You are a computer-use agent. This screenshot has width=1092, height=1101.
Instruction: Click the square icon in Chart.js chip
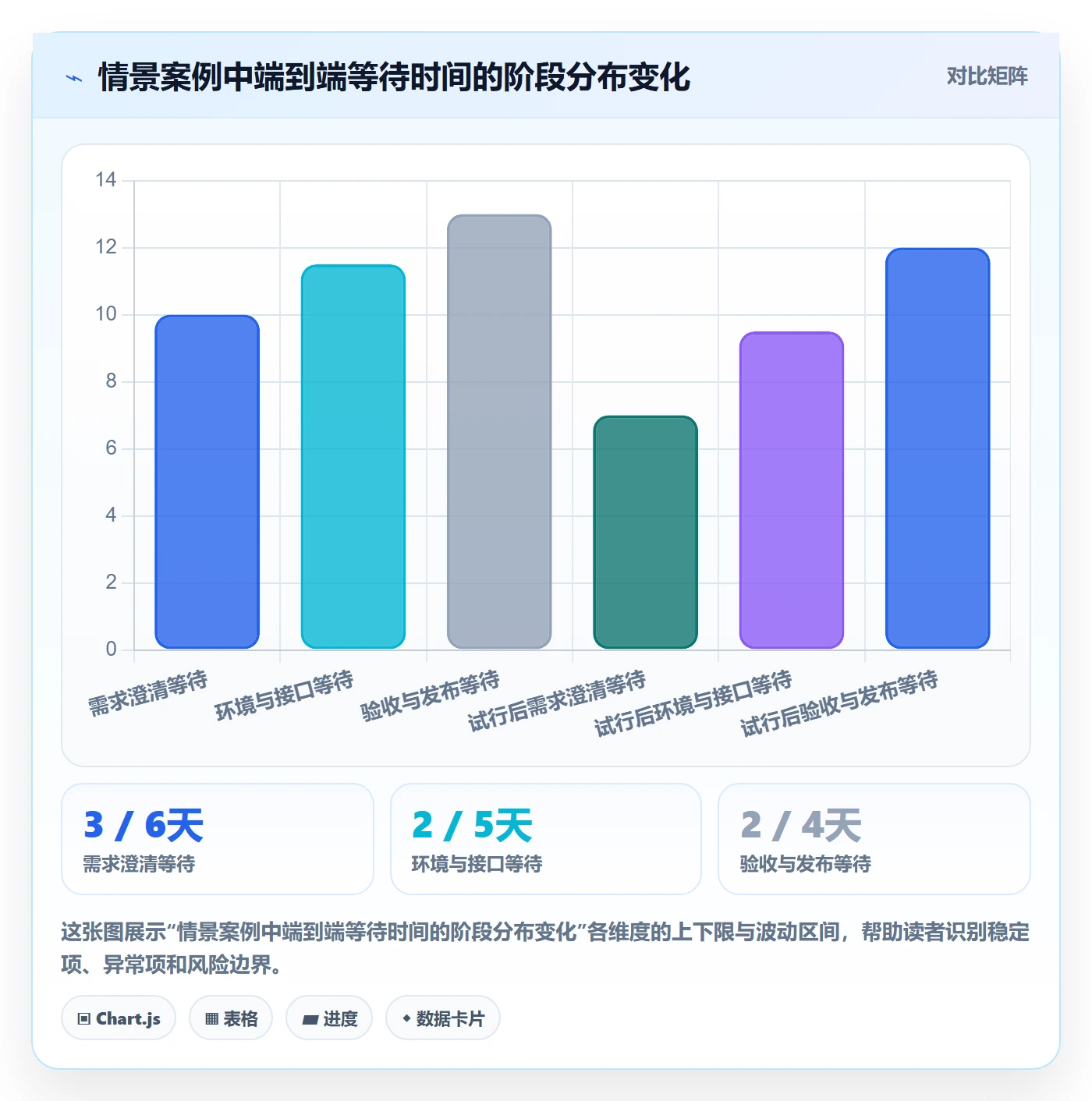tap(84, 1018)
